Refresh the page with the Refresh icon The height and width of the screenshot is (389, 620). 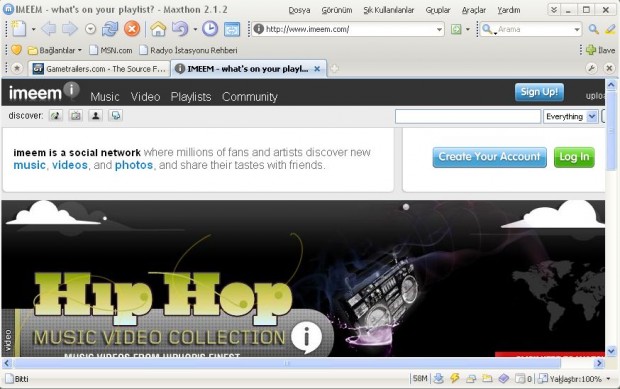[110, 29]
